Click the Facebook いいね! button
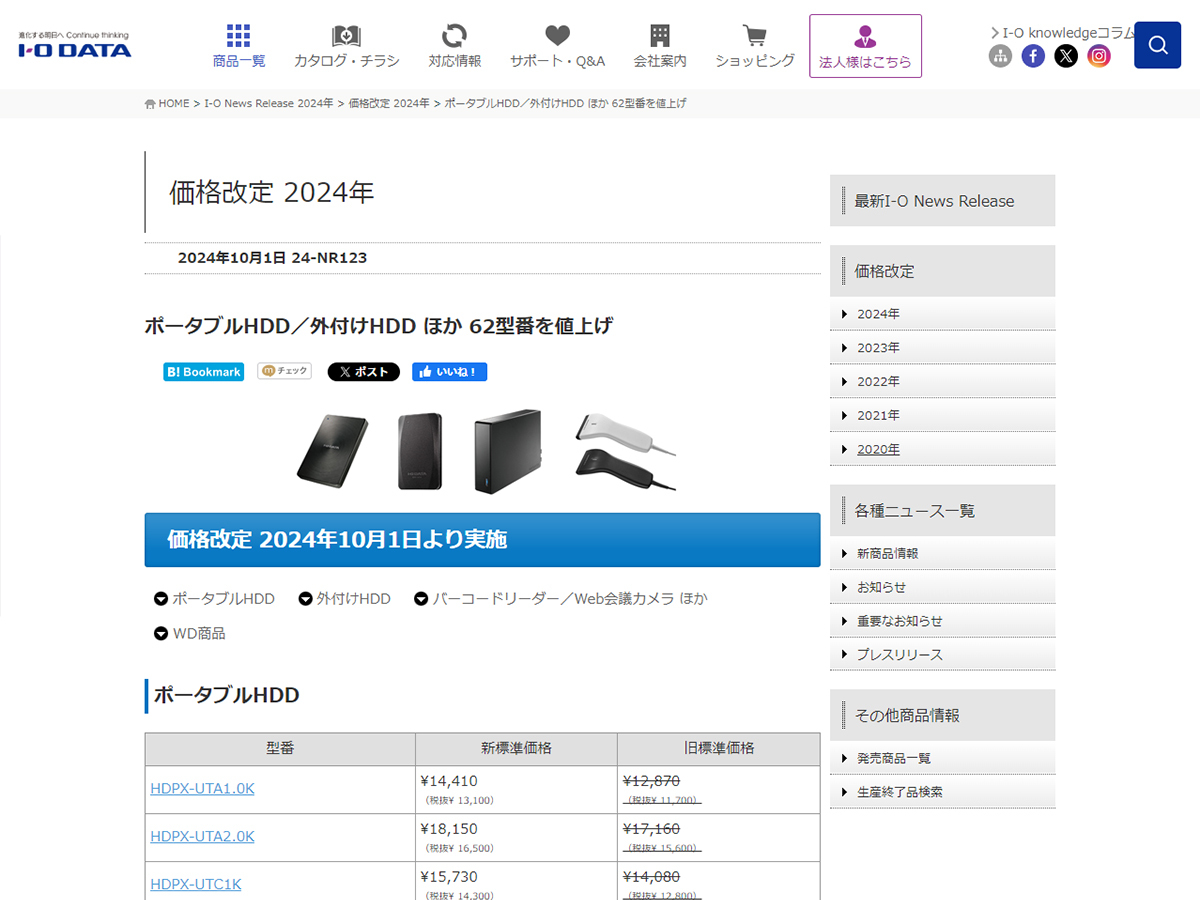Screen dimensions: 1200x900 [449, 372]
